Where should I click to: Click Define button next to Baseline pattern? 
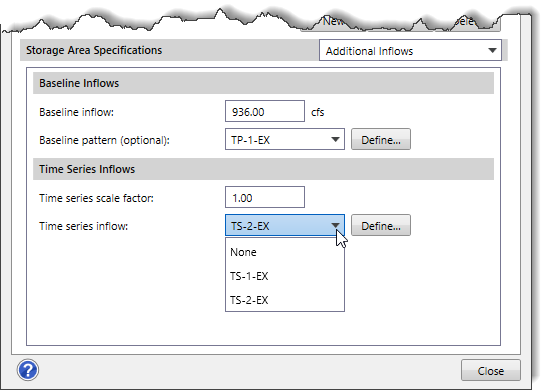click(x=381, y=139)
